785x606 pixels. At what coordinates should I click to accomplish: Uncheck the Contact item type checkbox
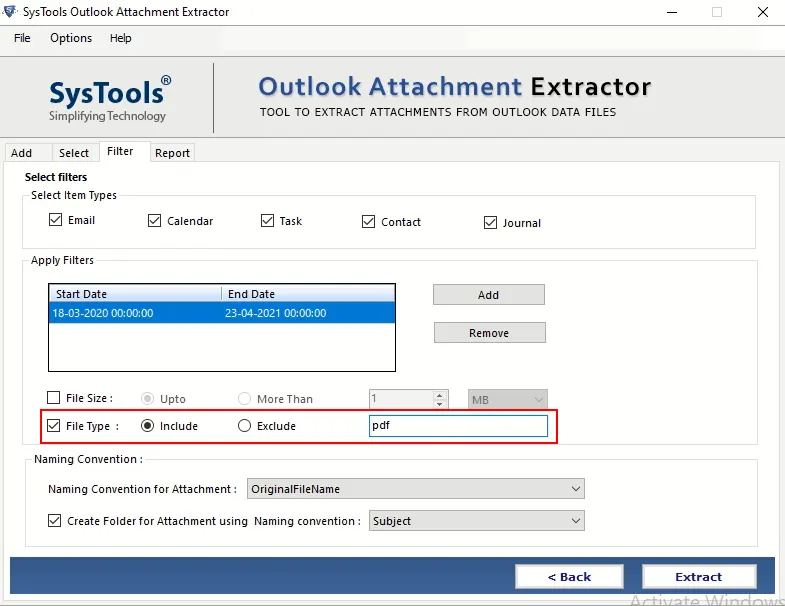click(368, 221)
